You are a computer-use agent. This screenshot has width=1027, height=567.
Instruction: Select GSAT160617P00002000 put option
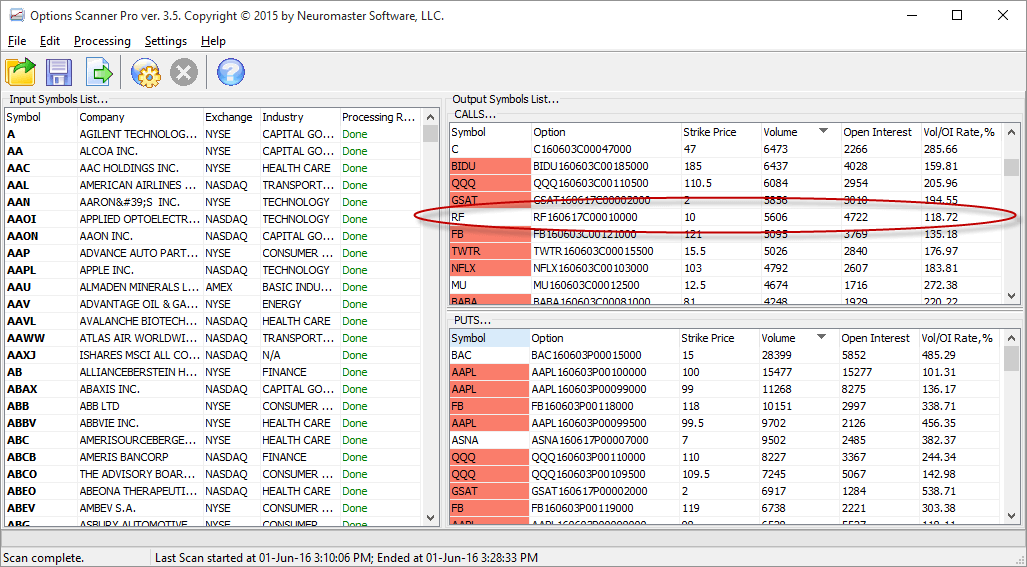click(x=589, y=492)
